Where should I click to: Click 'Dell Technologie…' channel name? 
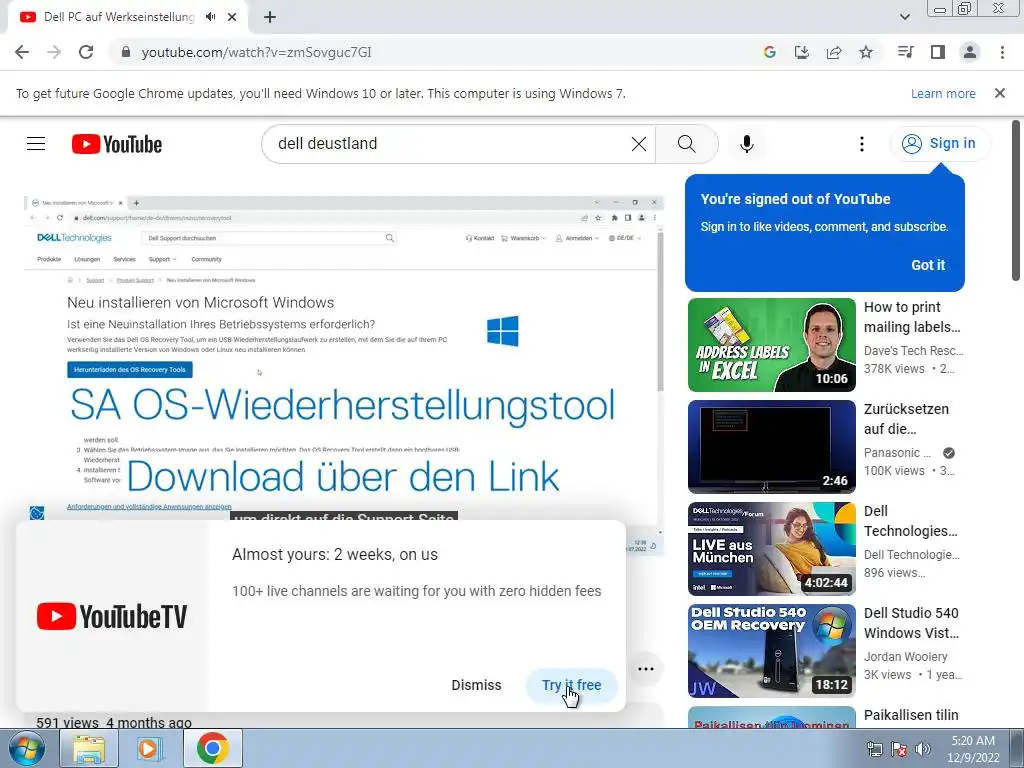912,554
